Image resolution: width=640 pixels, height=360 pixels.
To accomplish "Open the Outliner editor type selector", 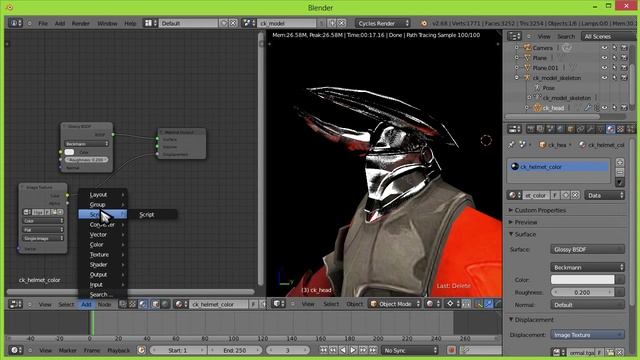I will point(514,36).
